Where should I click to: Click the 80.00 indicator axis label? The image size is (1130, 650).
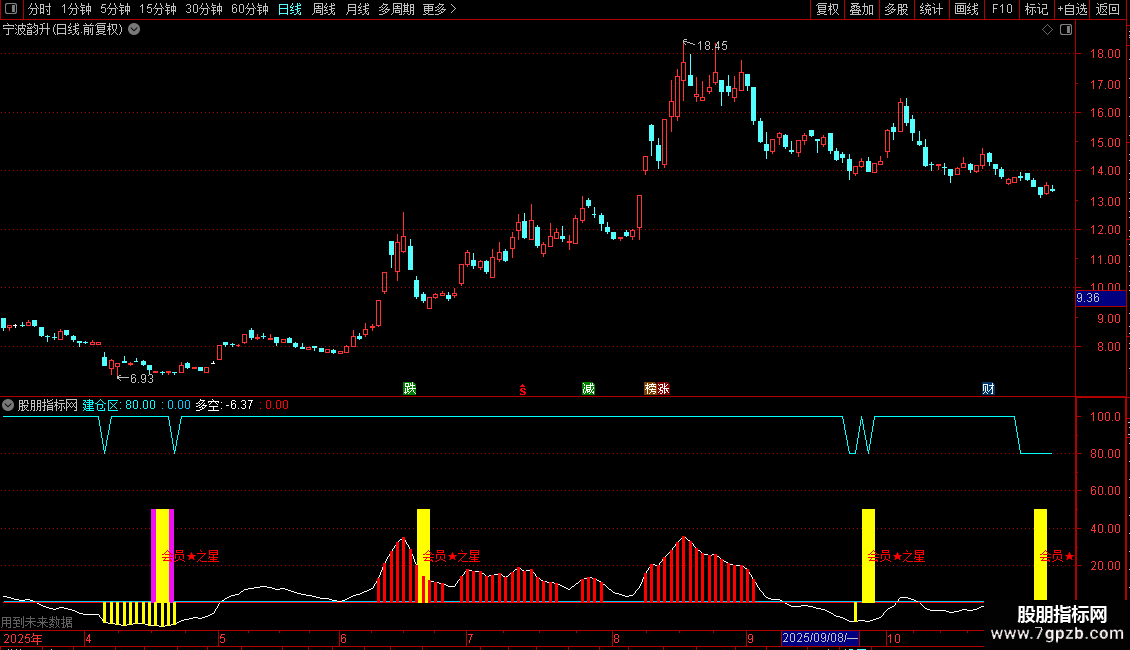click(1105, 454)
